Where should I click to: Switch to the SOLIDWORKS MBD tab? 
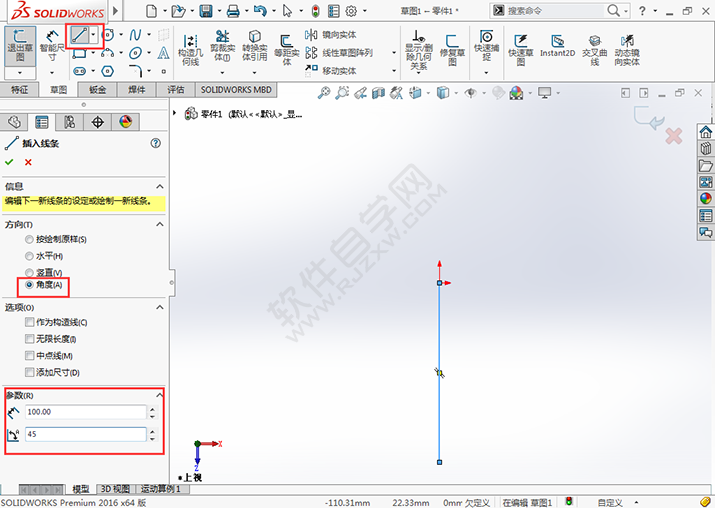click(x=236, y=90)
